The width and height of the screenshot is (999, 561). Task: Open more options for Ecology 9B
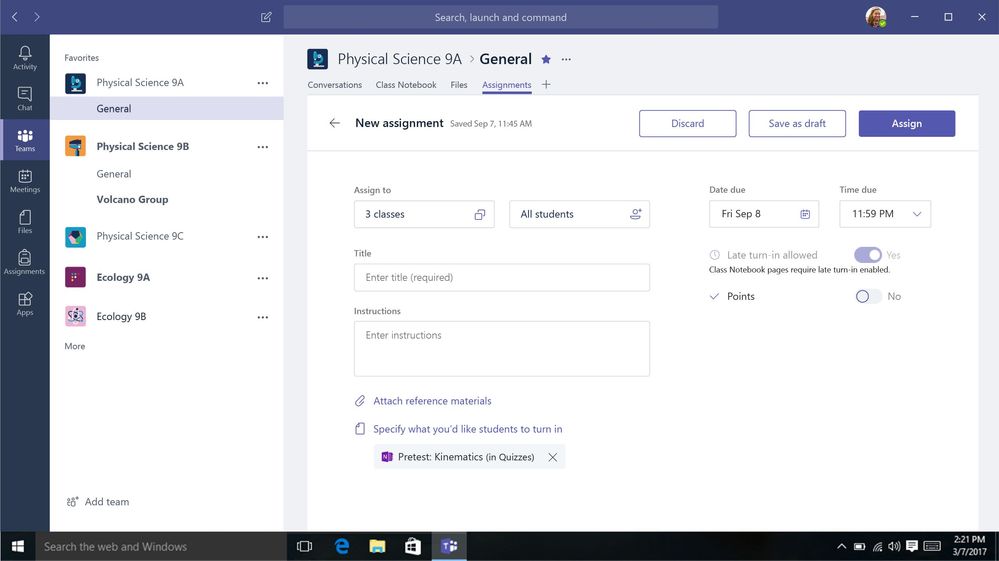coord(262,316)
